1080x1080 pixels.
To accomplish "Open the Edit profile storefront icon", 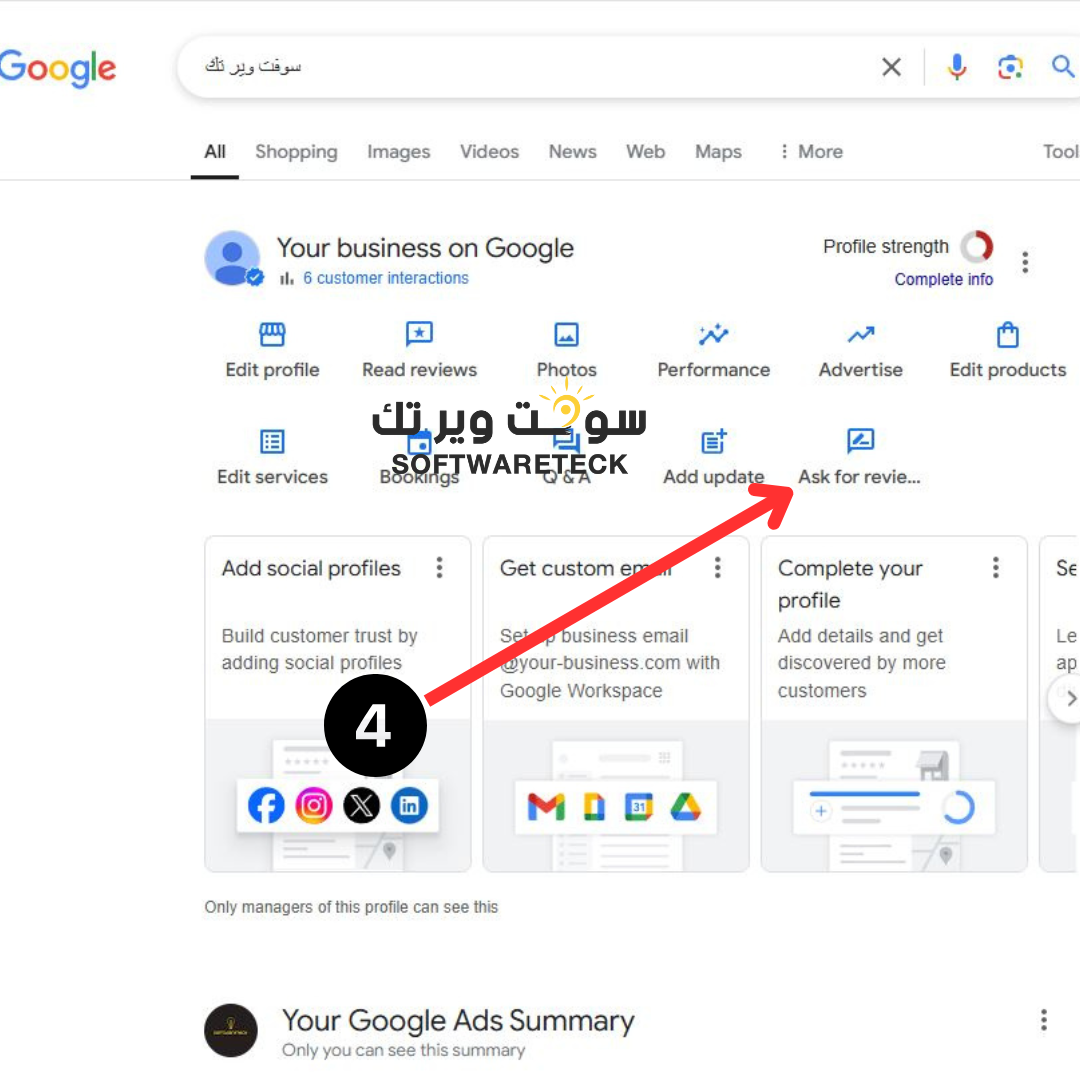I will tap(272, 335).
